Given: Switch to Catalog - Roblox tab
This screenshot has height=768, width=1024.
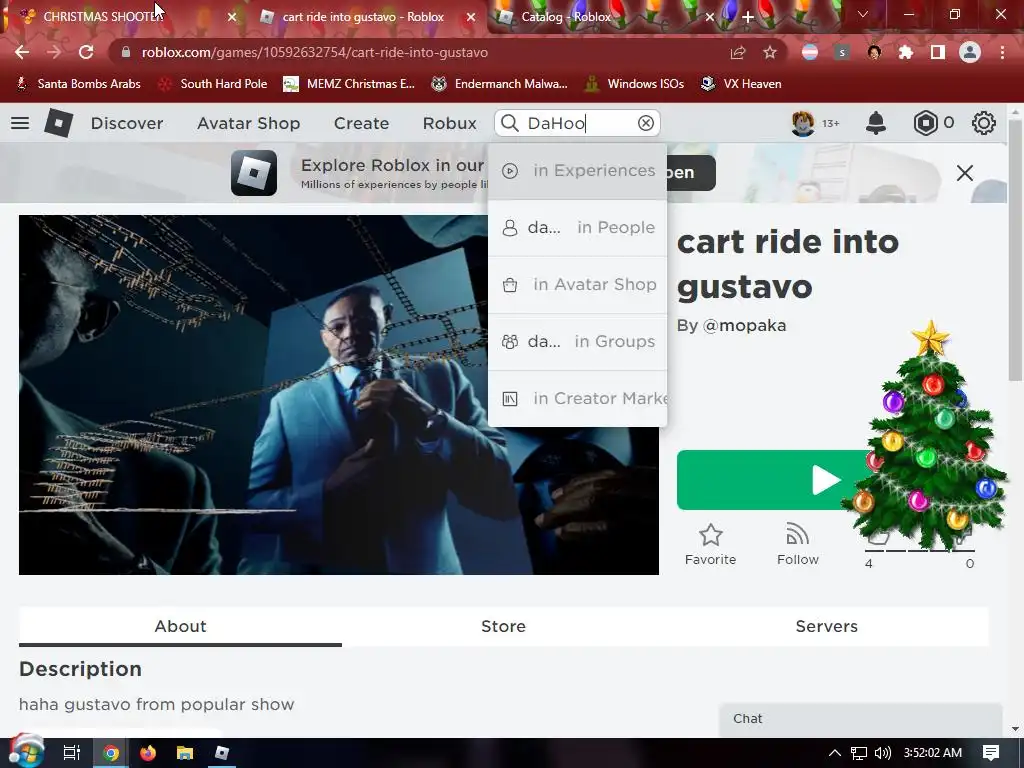Looking at the screenshot, I should click(x=604, y=17).
